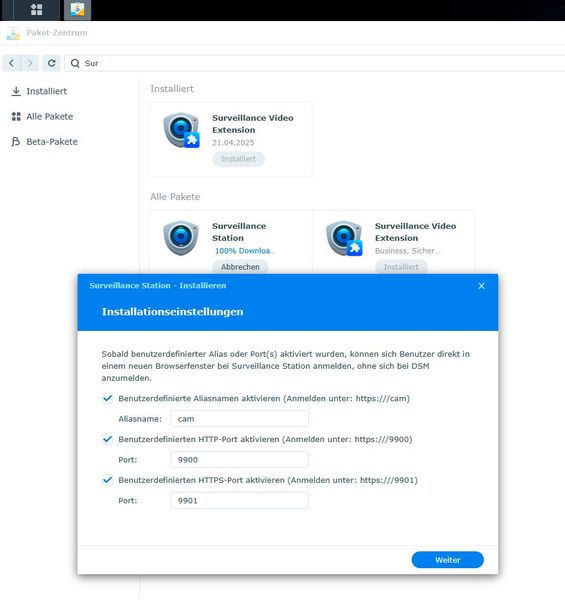This screenshot has height=600, width=565.
Task: Click the Alle Pakete grid icon
Action: tap(16, 116)
